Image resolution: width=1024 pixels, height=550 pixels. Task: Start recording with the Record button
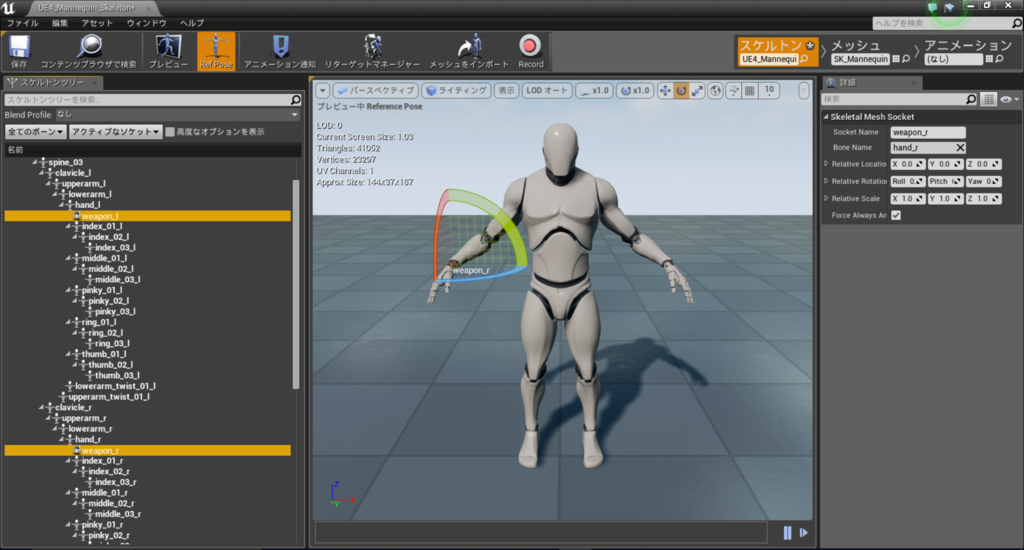tap(530, 51)
